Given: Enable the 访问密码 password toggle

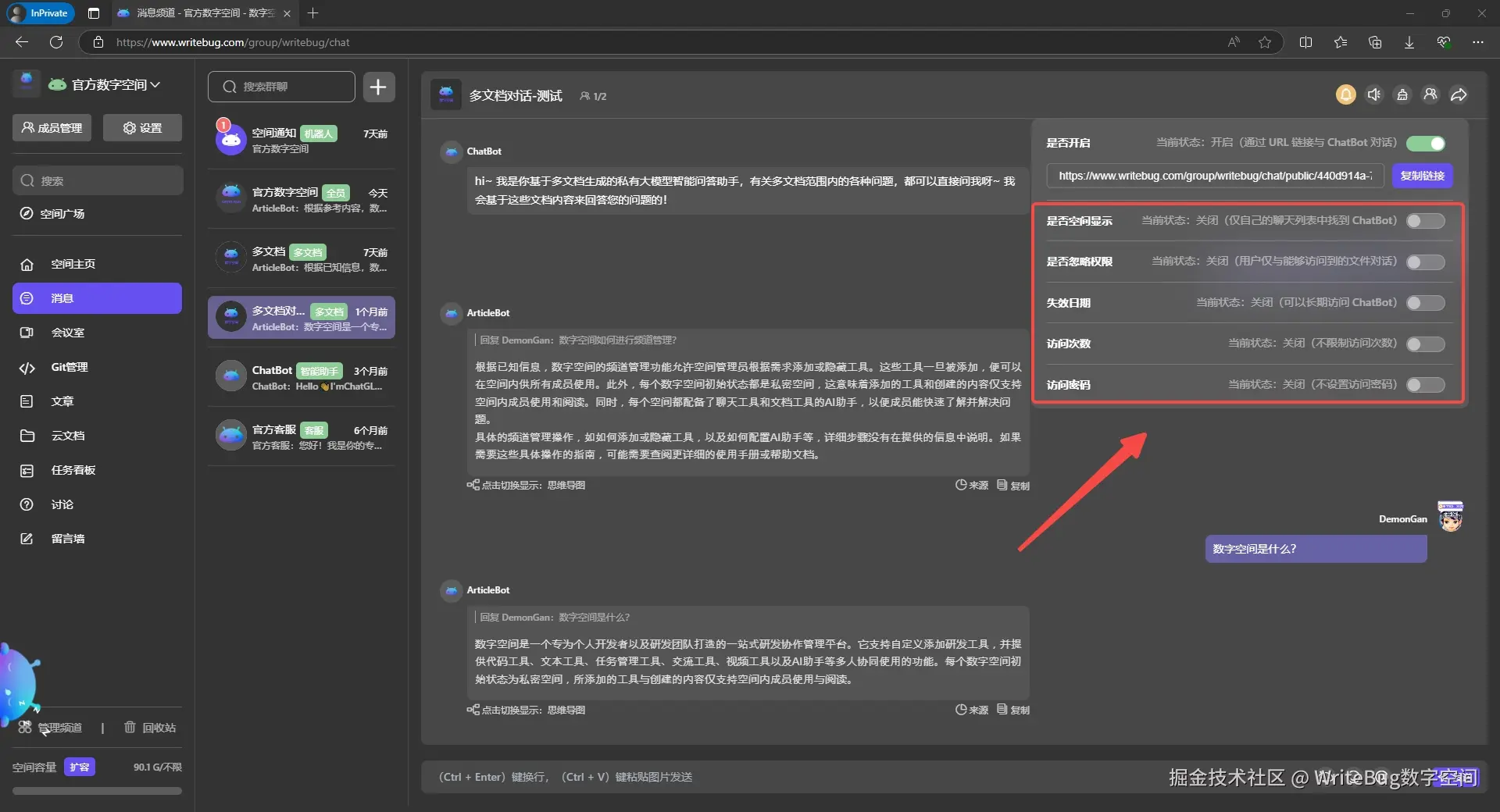Looking at the screenshot, I should click(1425, 384).
